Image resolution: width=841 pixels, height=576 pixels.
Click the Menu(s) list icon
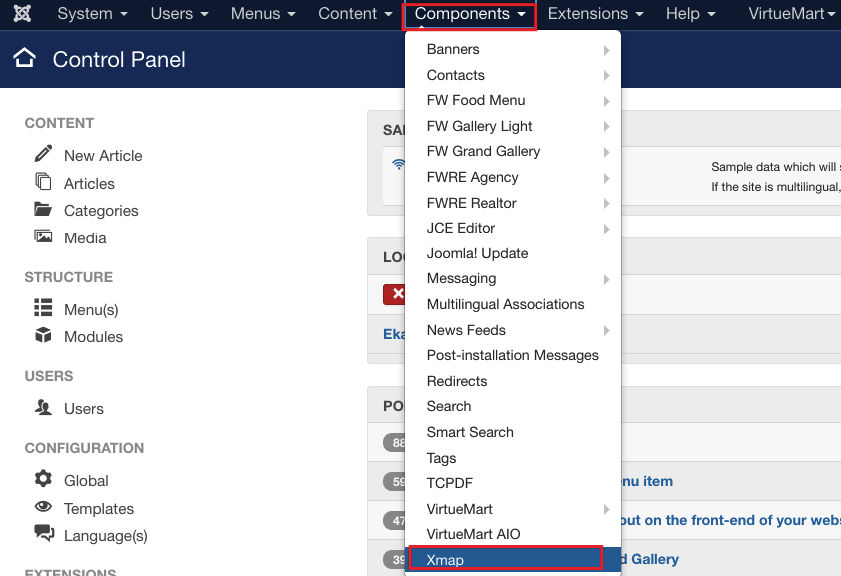tap(43, 308)
